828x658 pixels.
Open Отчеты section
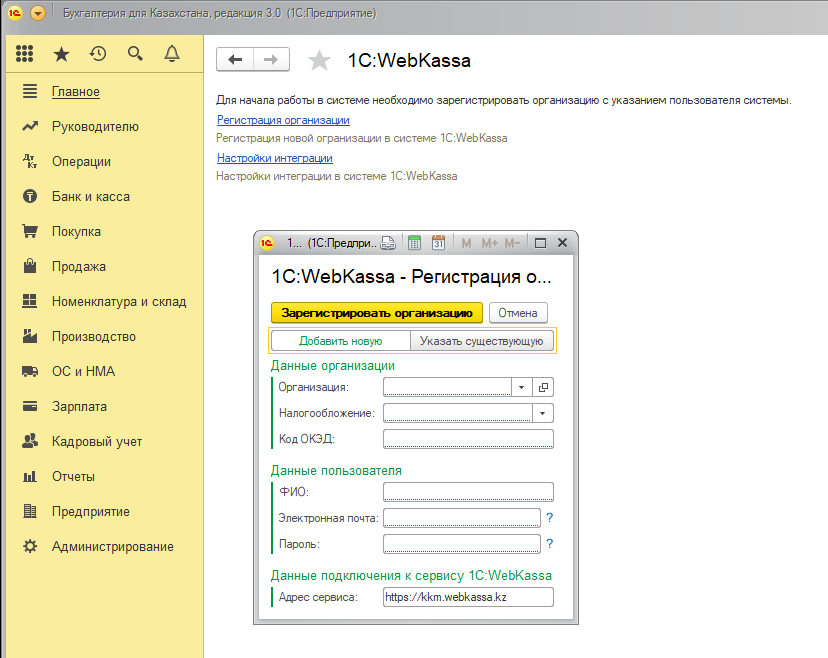(73, 476)
